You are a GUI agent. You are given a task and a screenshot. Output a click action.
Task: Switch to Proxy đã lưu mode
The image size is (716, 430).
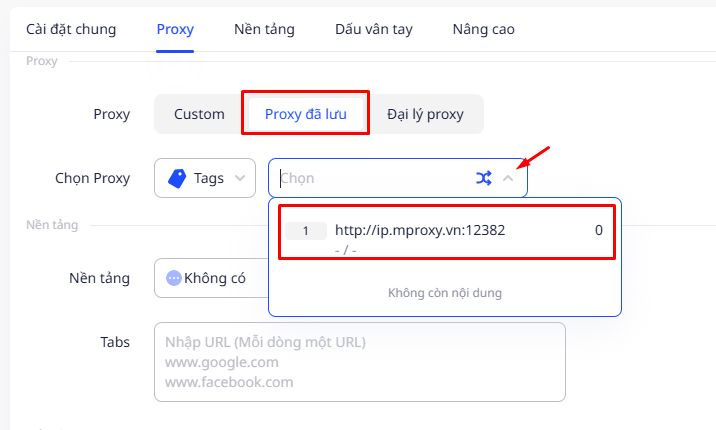(x=305, y=114)
